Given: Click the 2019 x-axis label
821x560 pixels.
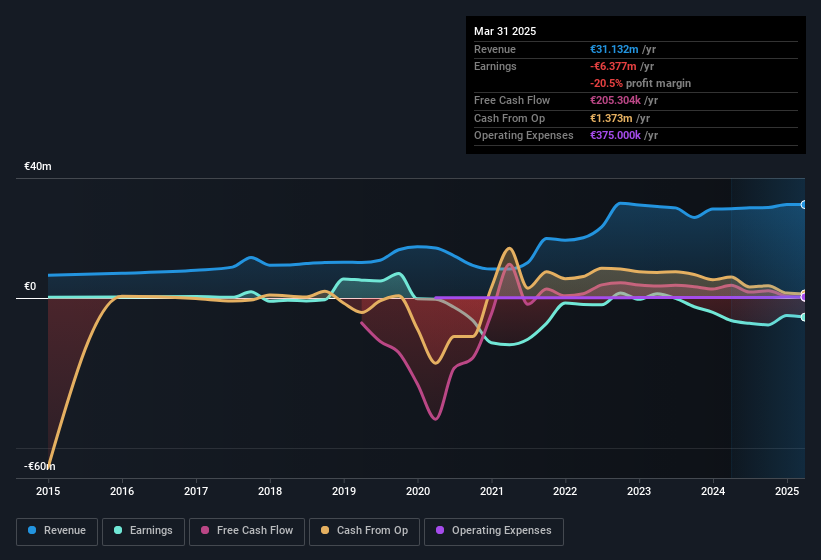Looking at the screenshot, I should (344, 491).
